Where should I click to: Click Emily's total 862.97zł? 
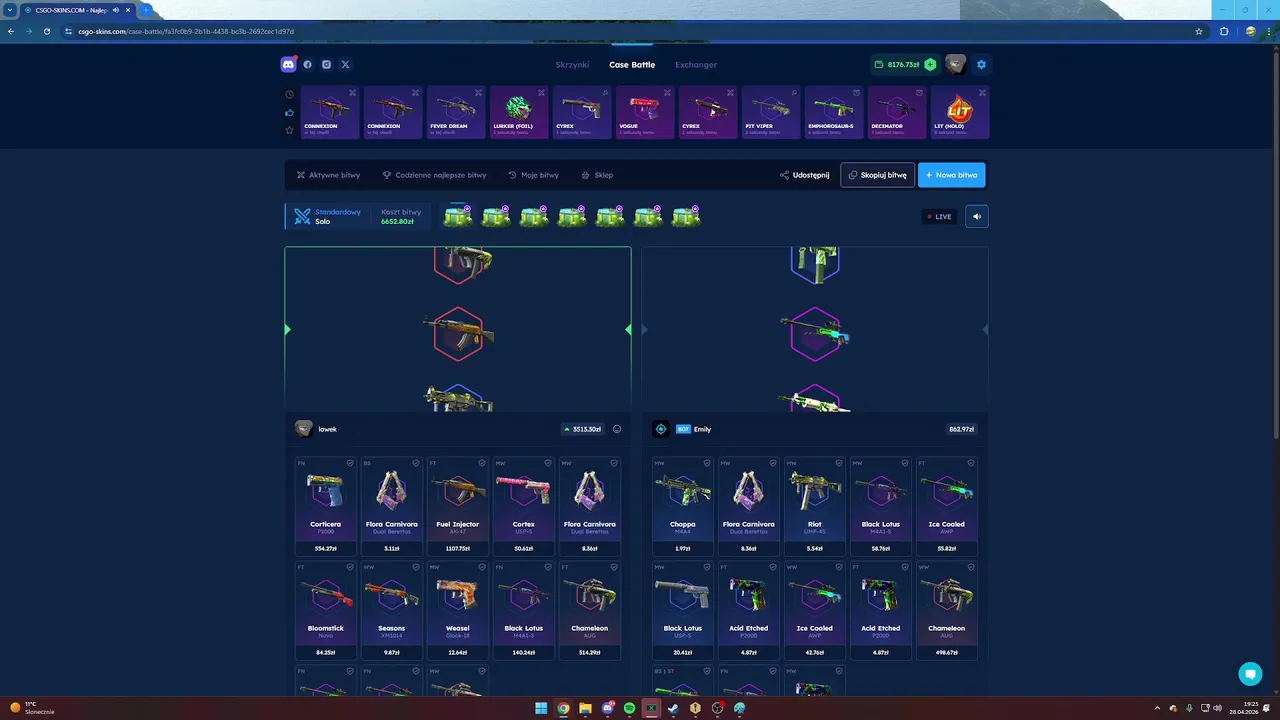click(x=961, y=429)
